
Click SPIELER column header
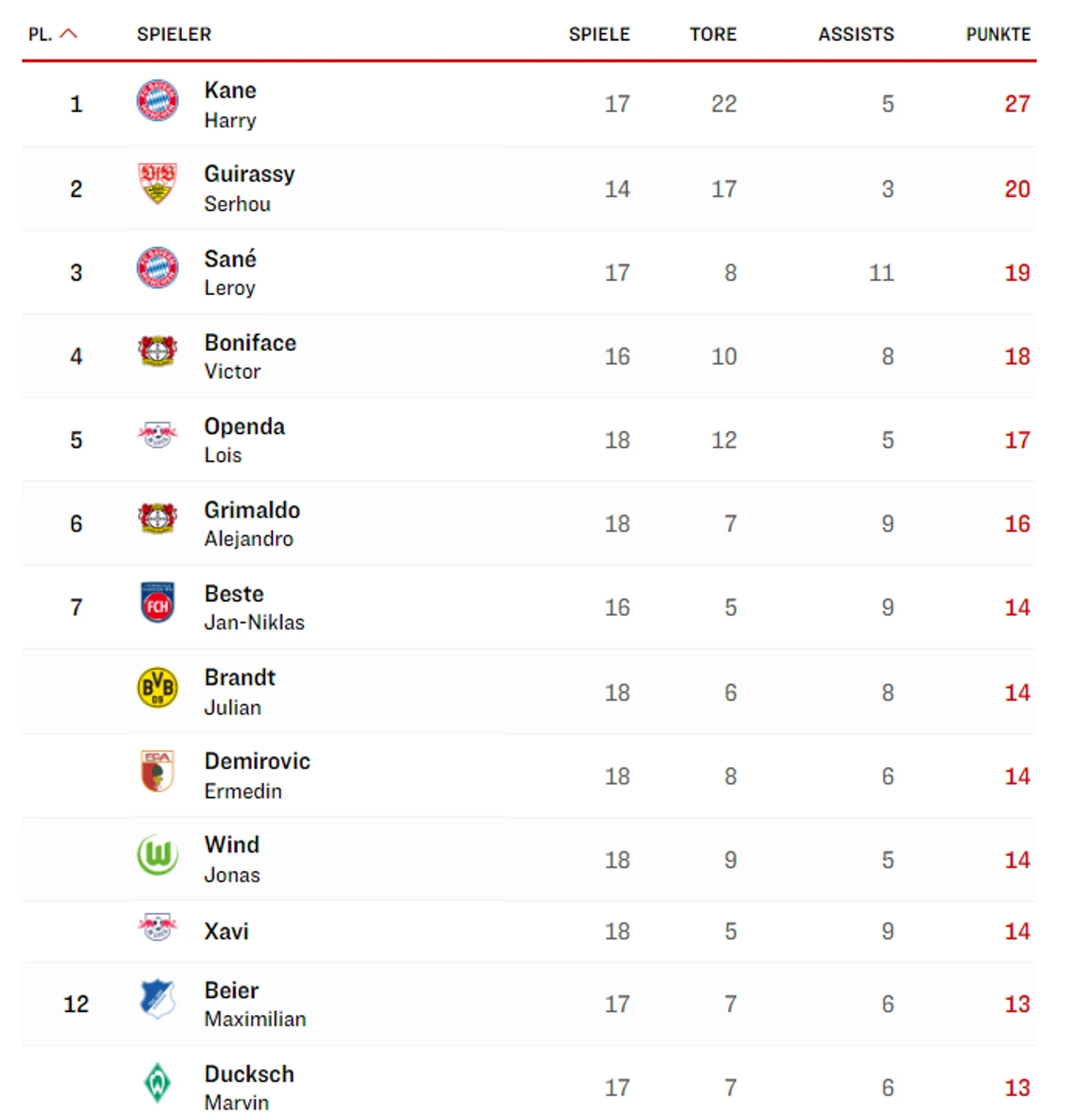point(174,35)
